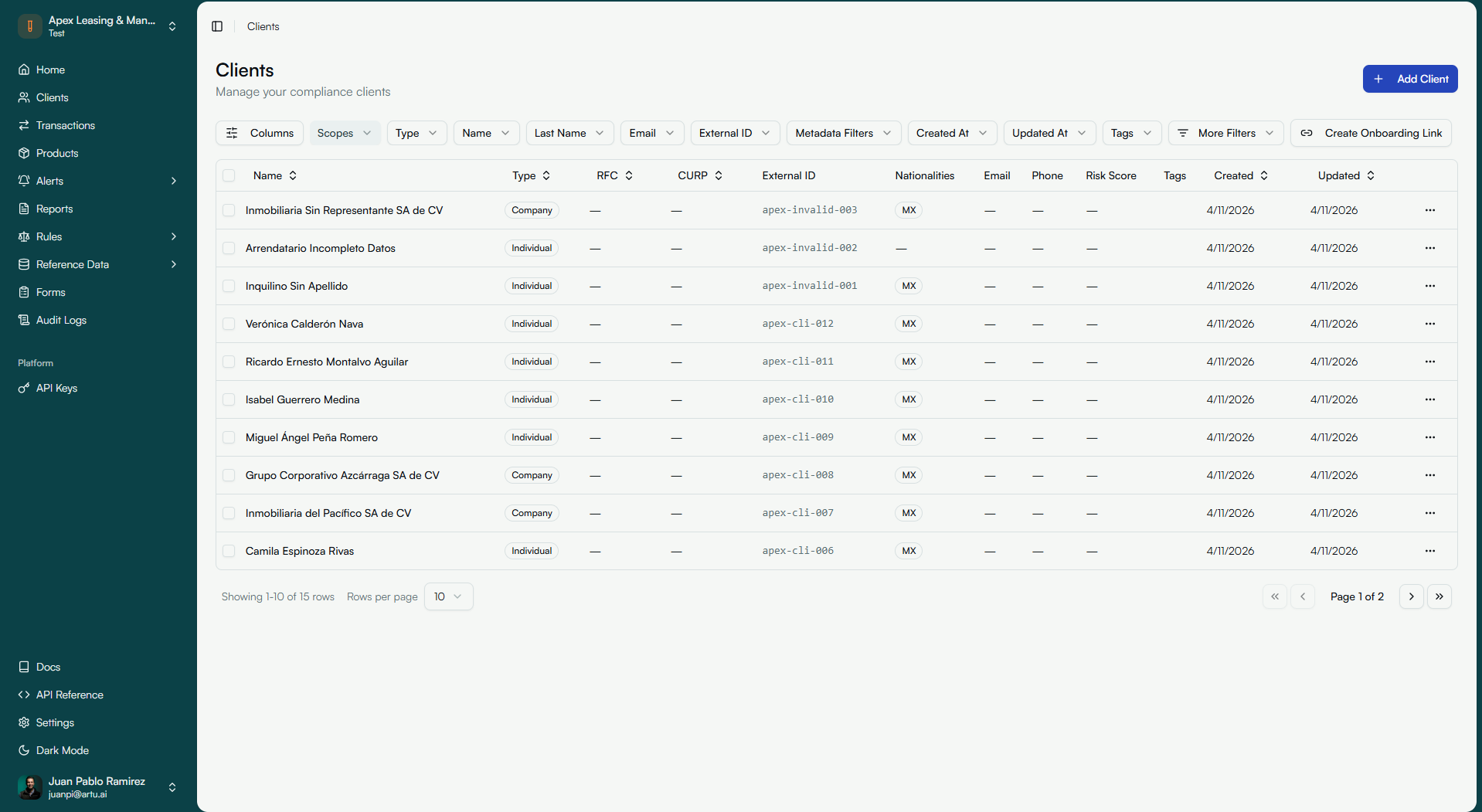Jump to last page double-arrow
The image size is (1482, 812).
1440,596
